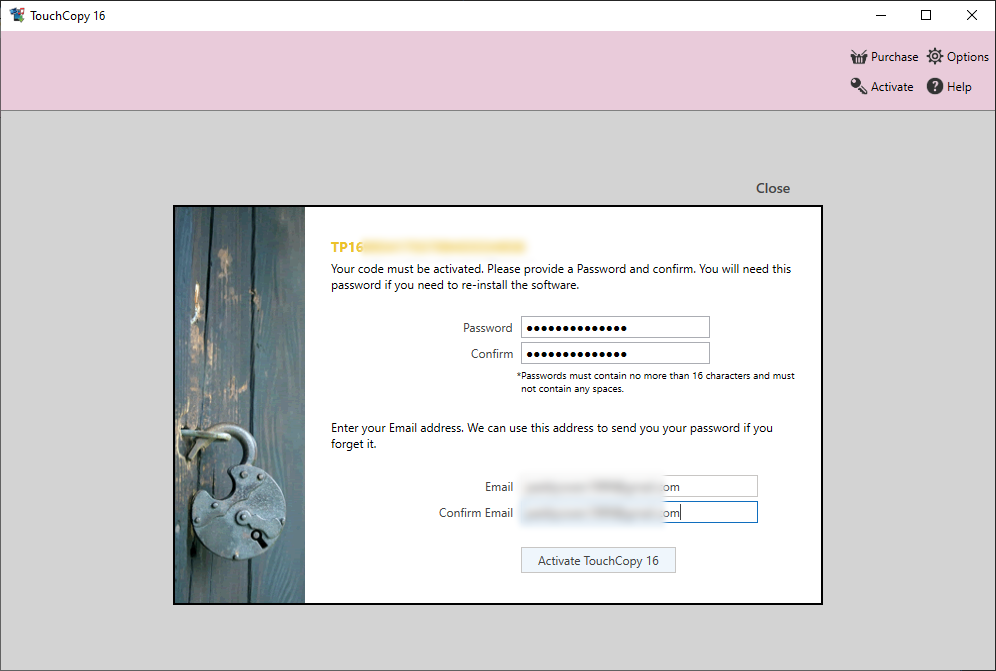The width and height of the screenshot is (996, 671).
Task: Click into the Email address field
Action: tap(639, 487)
